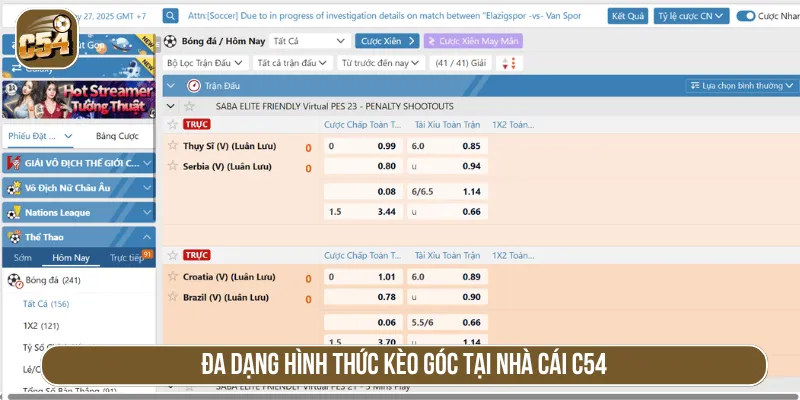Expand Vô Địch Nữ Châu Âu section
The image size is (800, 400).
pos(147,188)
